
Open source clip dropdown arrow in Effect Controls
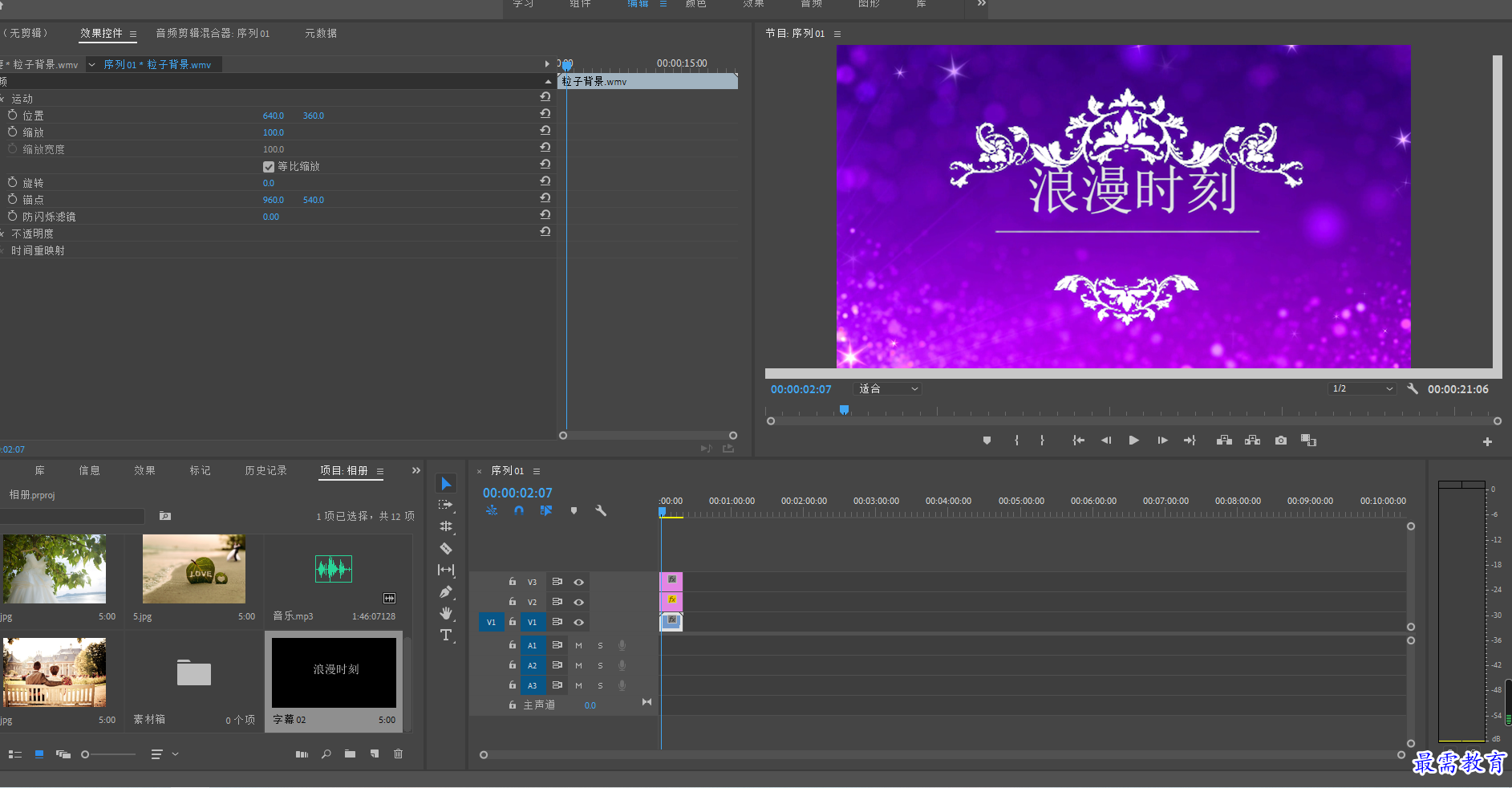(91, 64)
